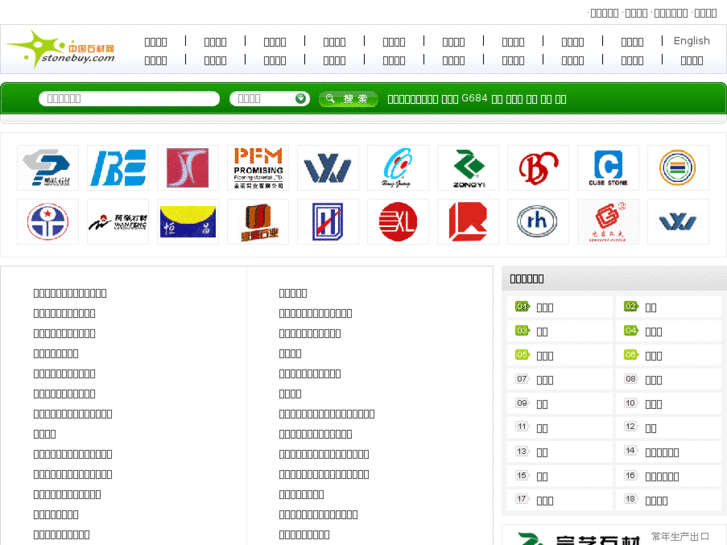The width and height of the screenshot is (727, 545).
Task: Open the blue and yellow 恒昌 logo
Action: [188, 222]
